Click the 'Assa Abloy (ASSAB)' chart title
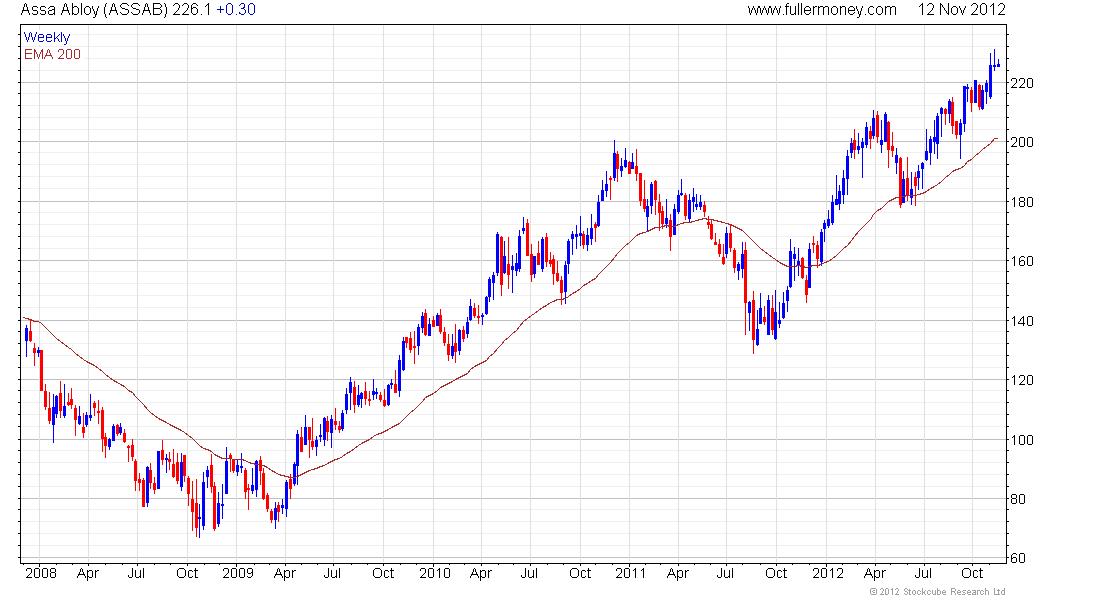 [95, 10]
